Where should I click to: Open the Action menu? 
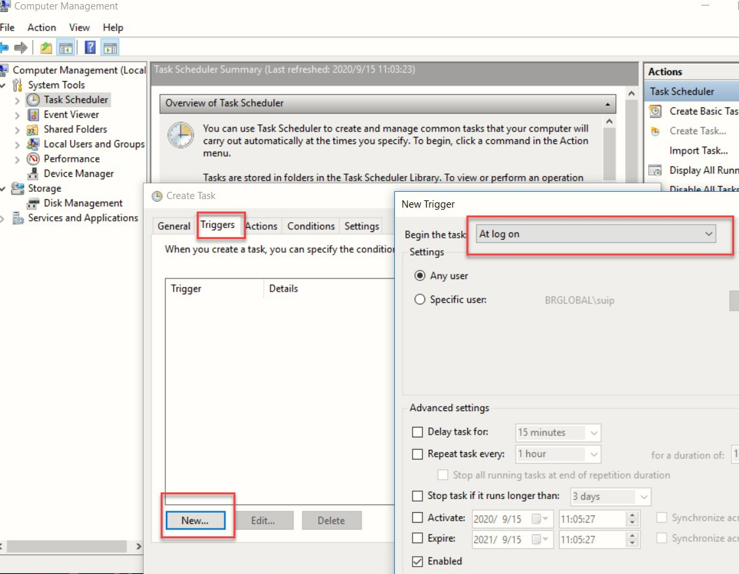click(41, 27)
